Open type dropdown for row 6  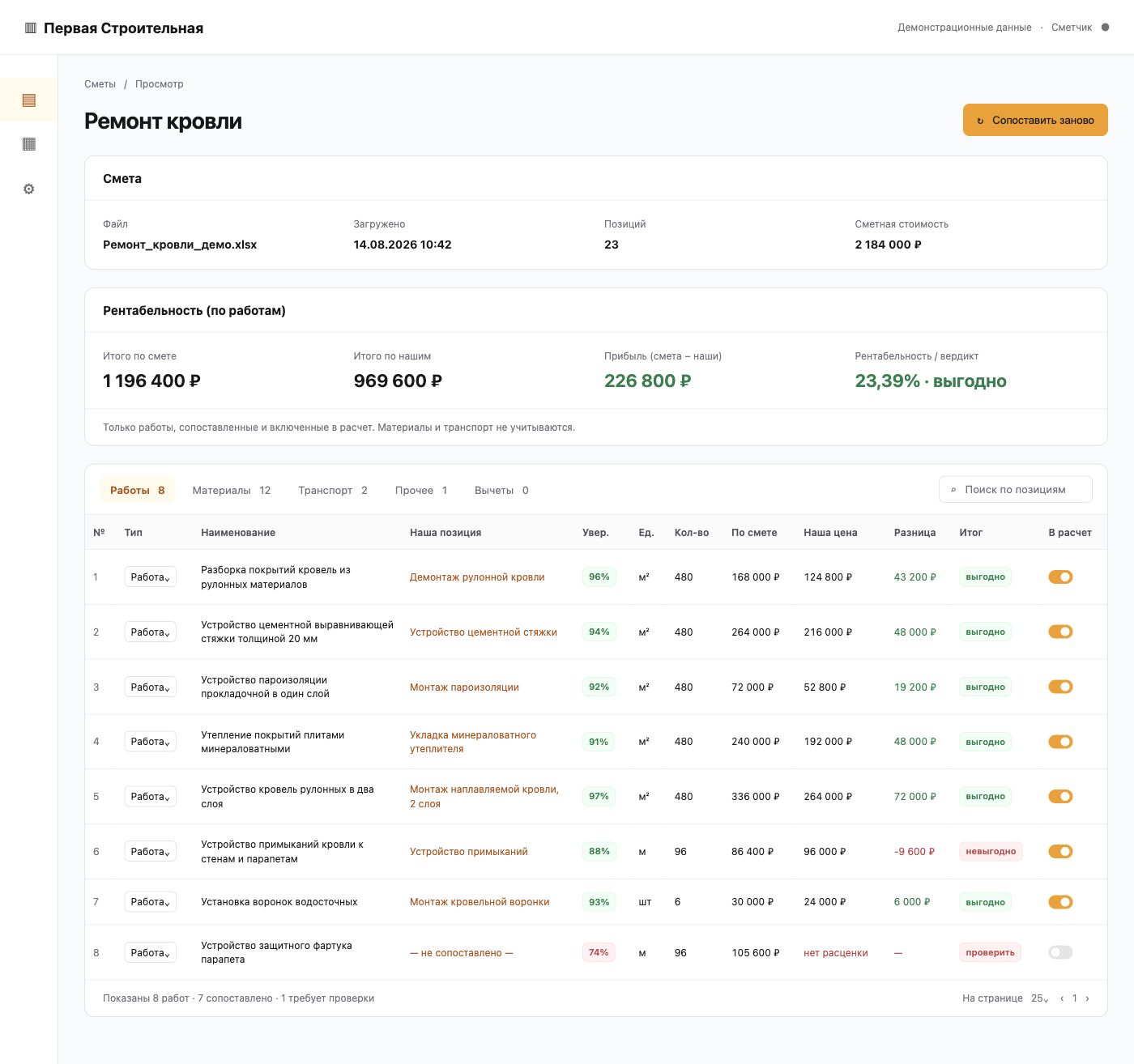pos(150,852)
